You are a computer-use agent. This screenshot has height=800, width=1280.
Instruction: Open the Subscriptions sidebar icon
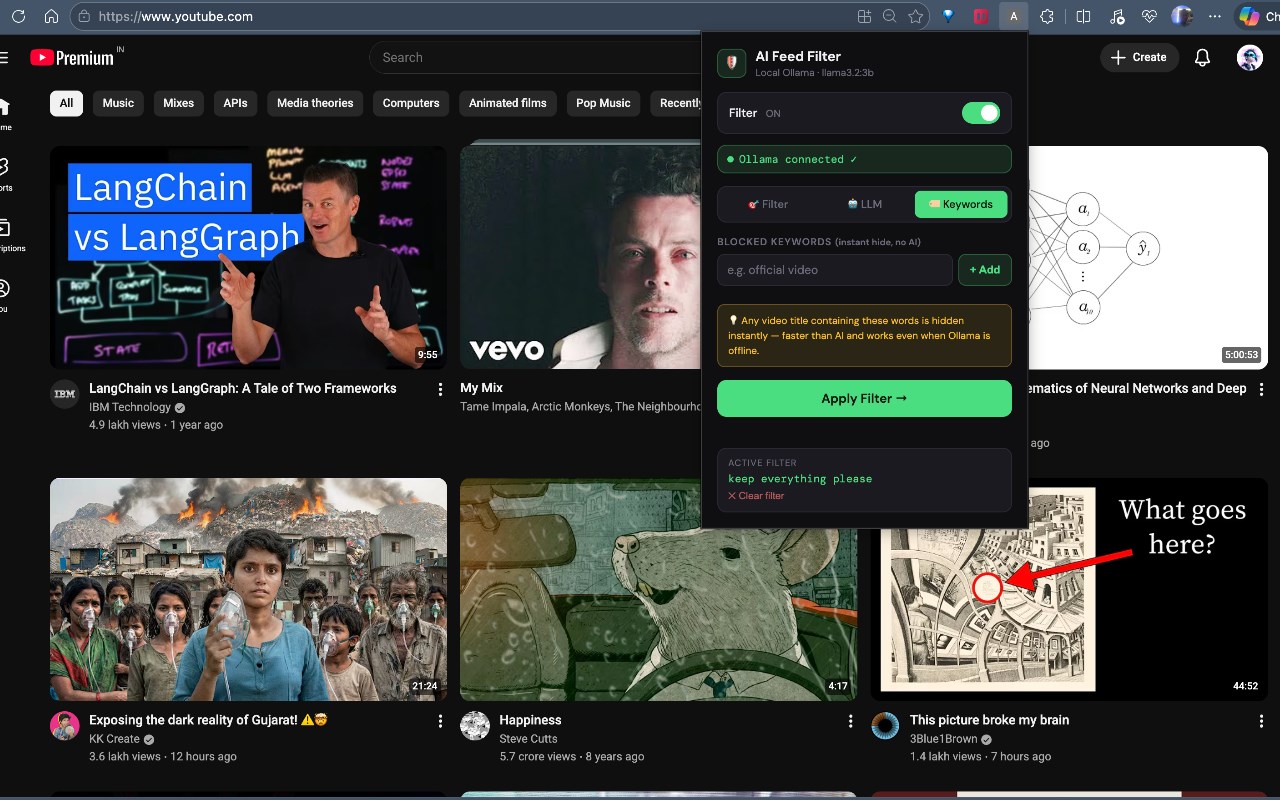pos(4,228)
